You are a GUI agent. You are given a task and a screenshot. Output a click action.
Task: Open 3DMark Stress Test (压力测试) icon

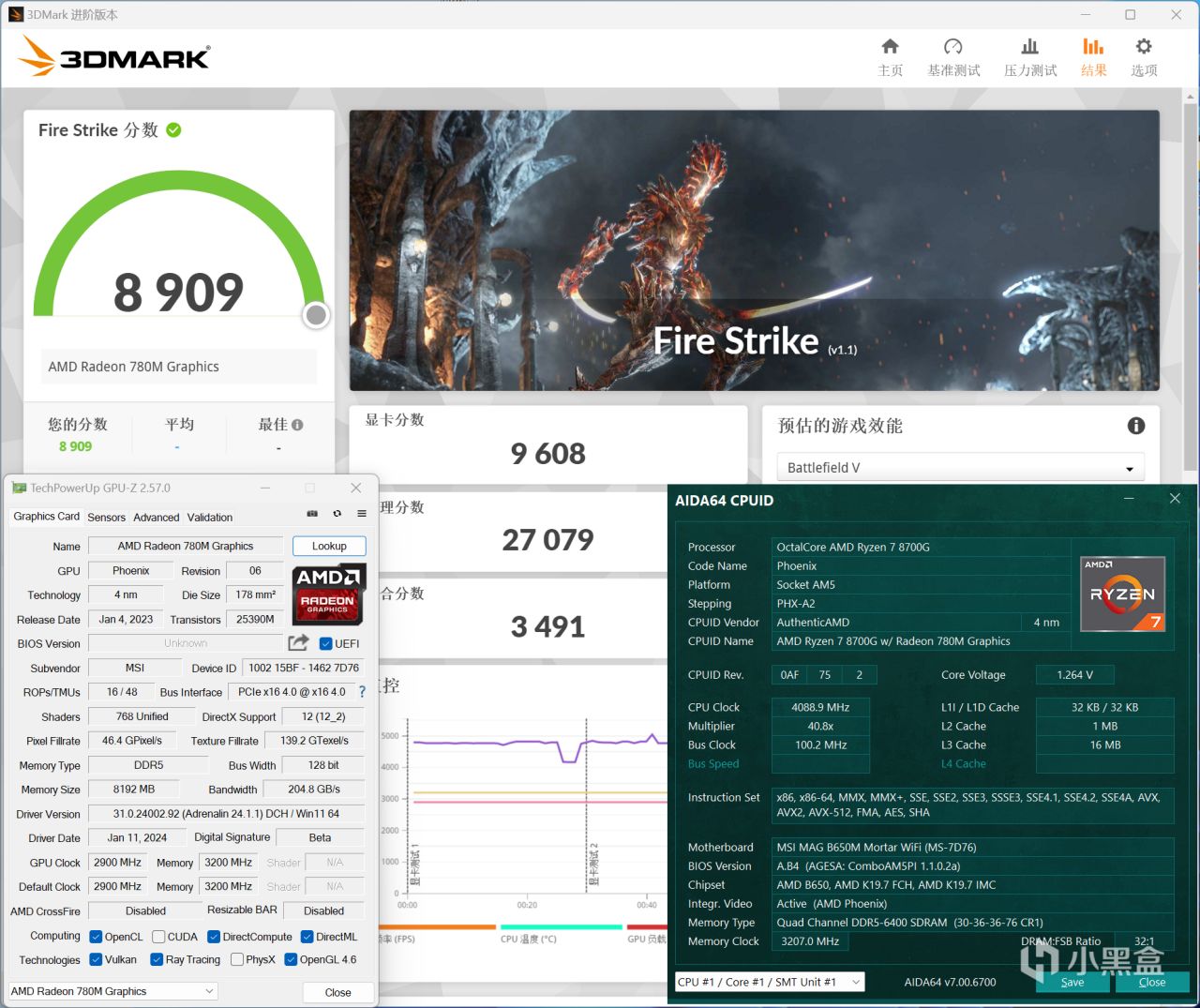[1029, 46]
